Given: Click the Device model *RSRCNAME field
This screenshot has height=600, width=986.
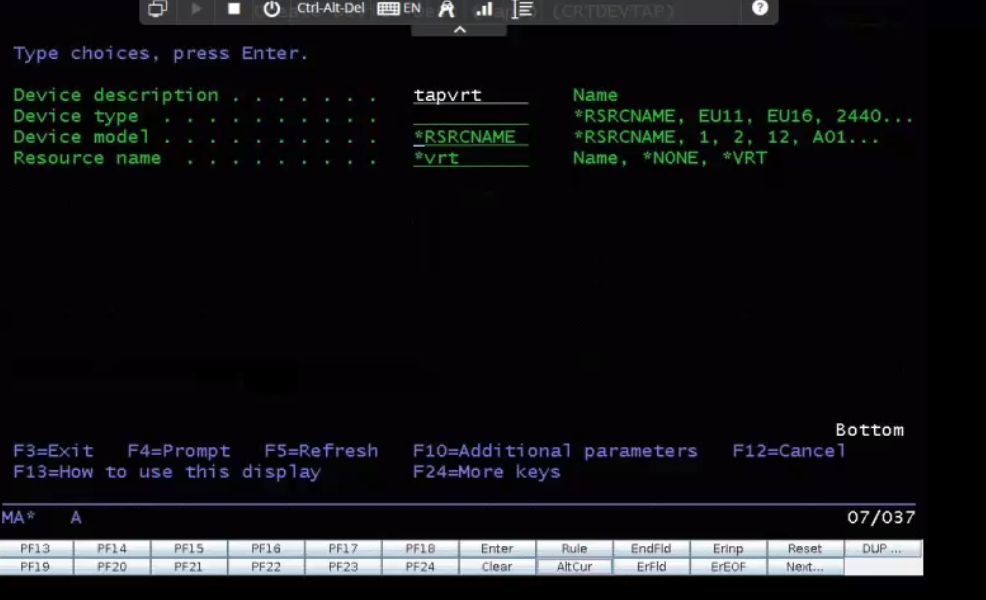Looking at the screenshot, I should pyautogui.click(x=470, y=137).
